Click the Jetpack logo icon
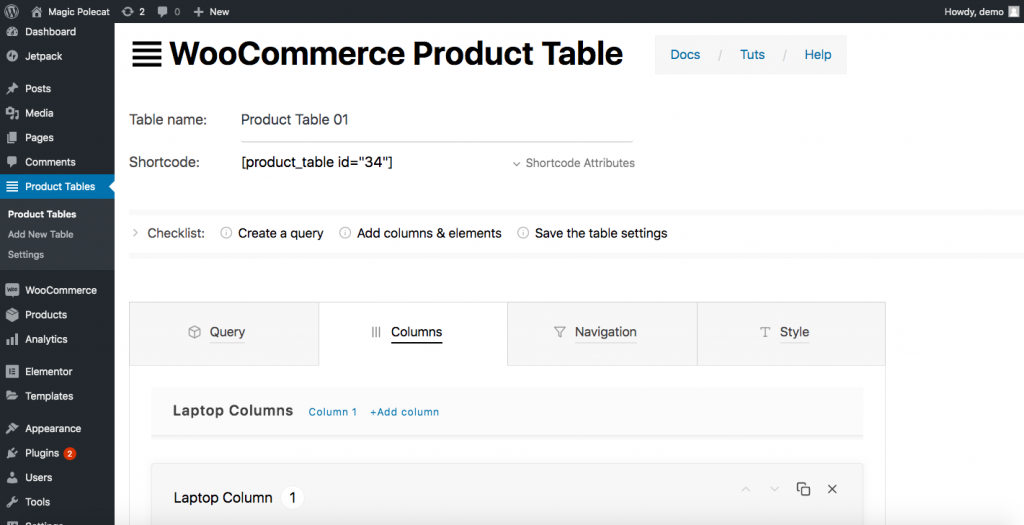Viewport: 1024px width, 525px height. tap(12, 56)
